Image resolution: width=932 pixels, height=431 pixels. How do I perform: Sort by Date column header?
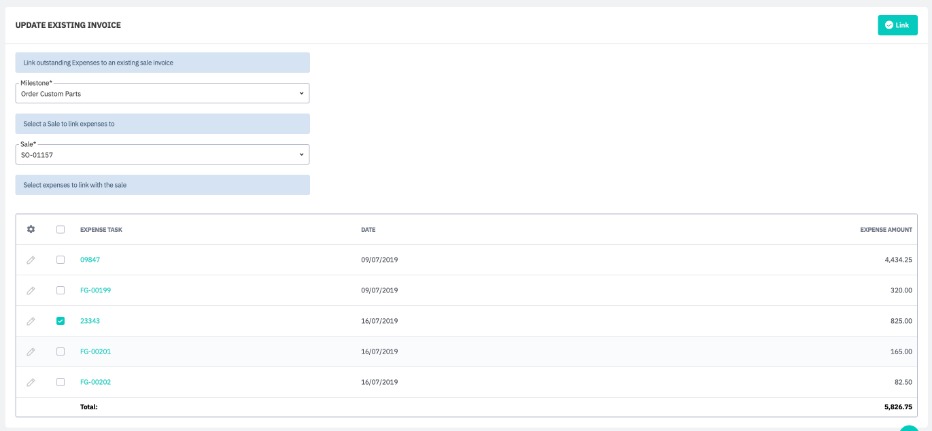pyautogui.click(x=368, y=230)
